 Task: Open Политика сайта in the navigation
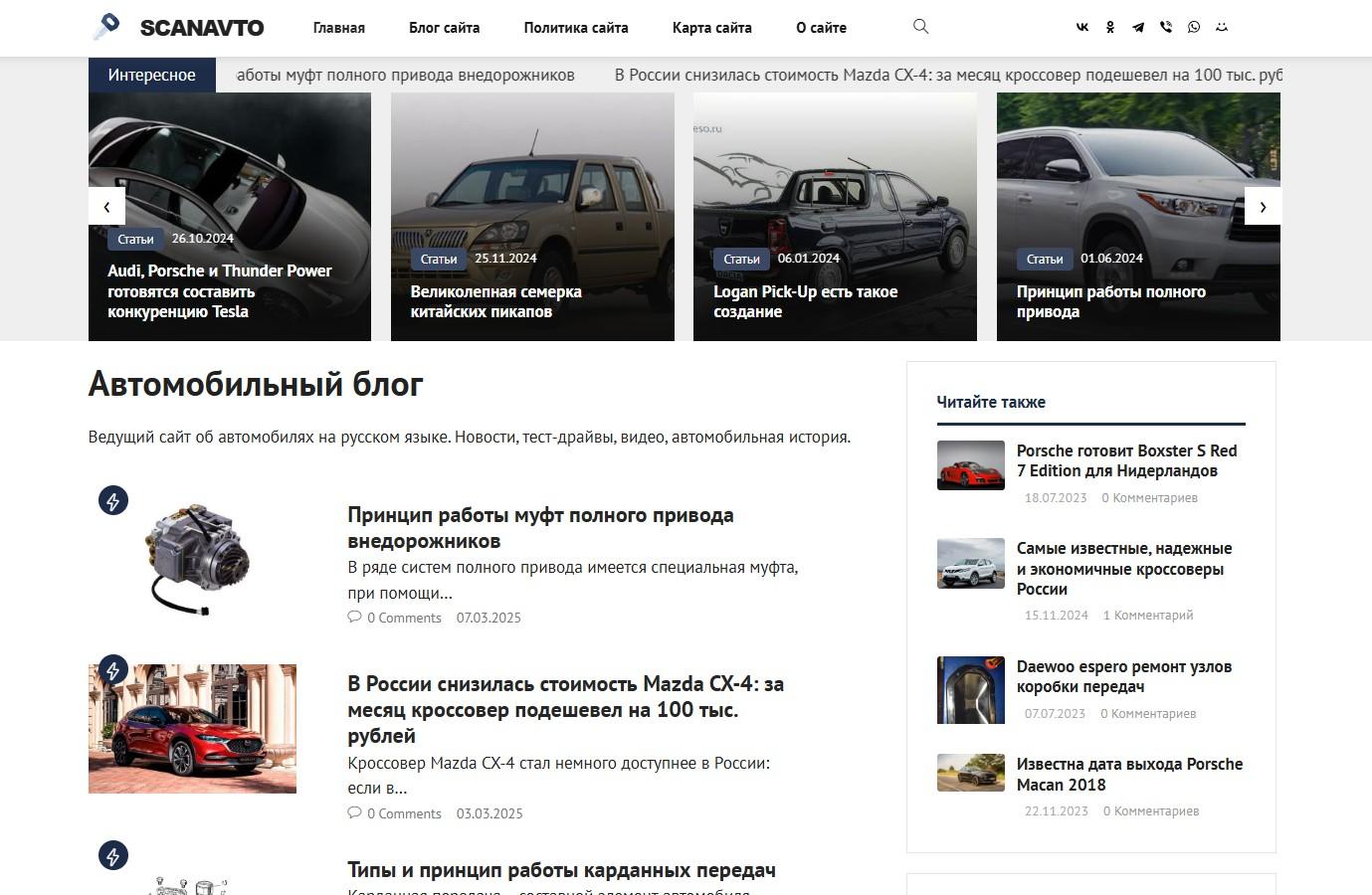tap(576, 28)
